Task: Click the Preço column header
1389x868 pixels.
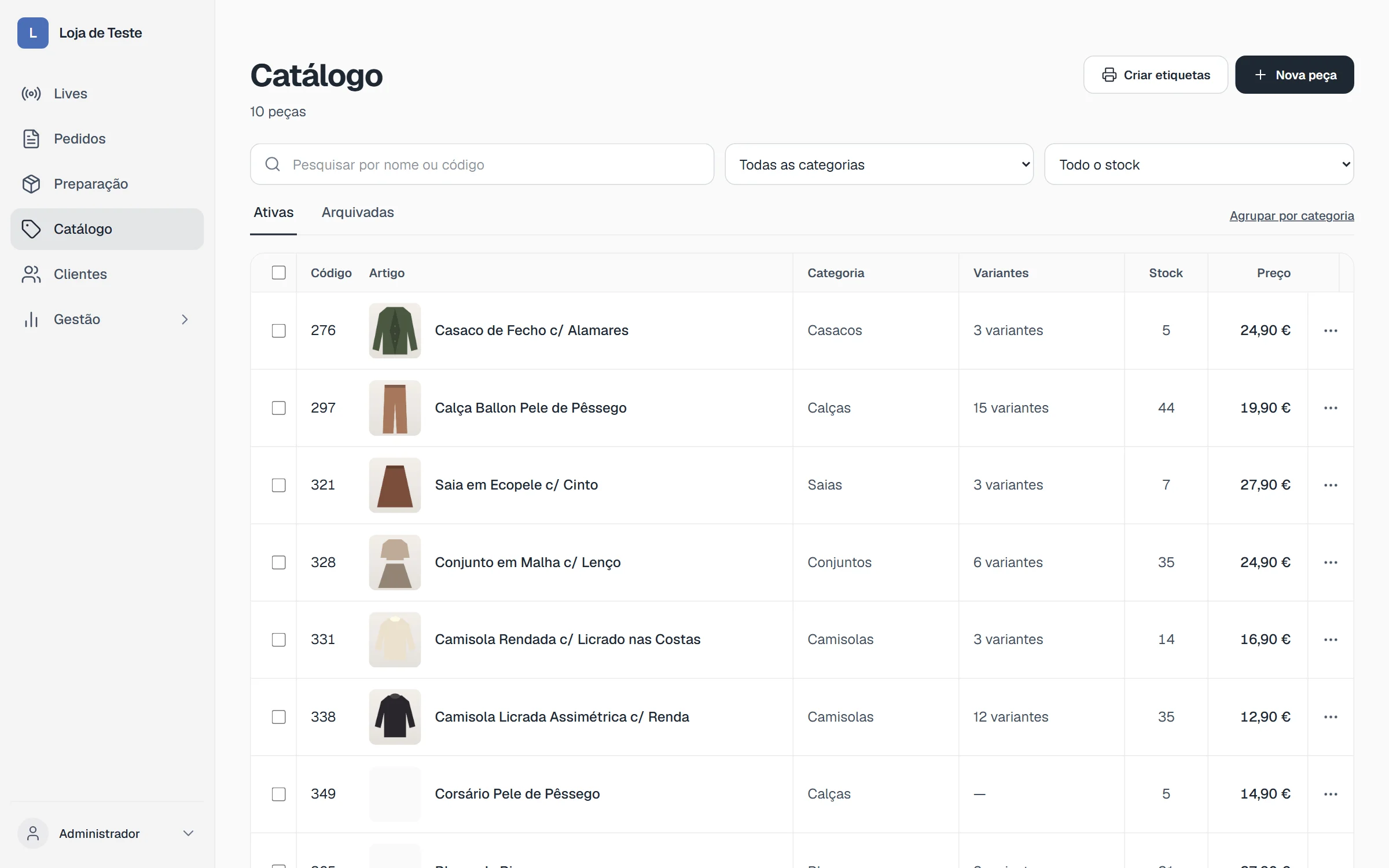Action: click(1274, 273)
